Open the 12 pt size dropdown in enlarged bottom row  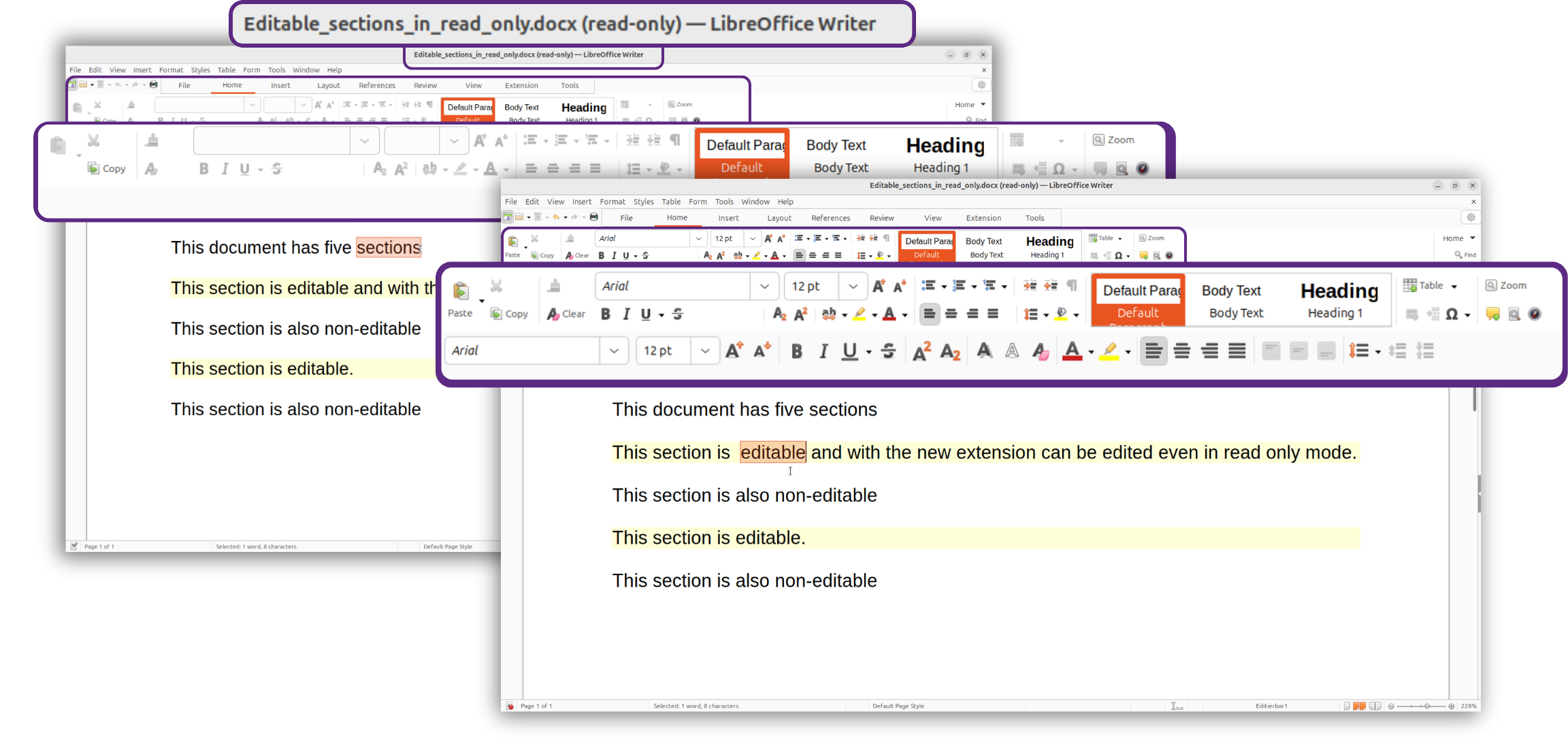tap(705, 351)
